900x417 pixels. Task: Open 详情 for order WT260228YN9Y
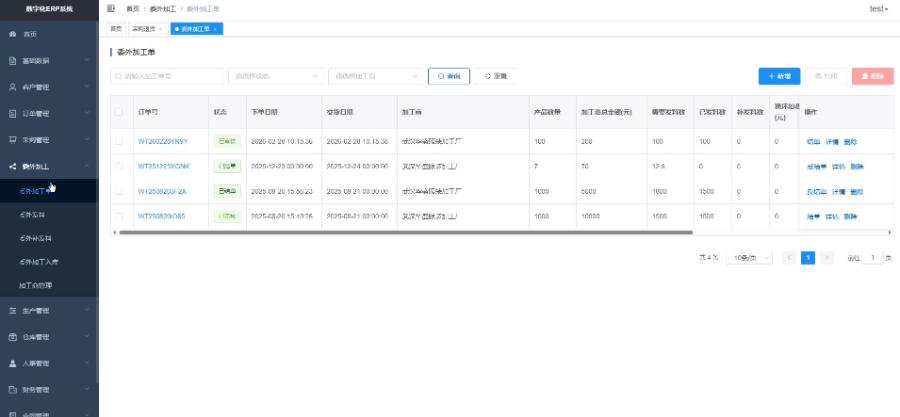click(832, 142)
